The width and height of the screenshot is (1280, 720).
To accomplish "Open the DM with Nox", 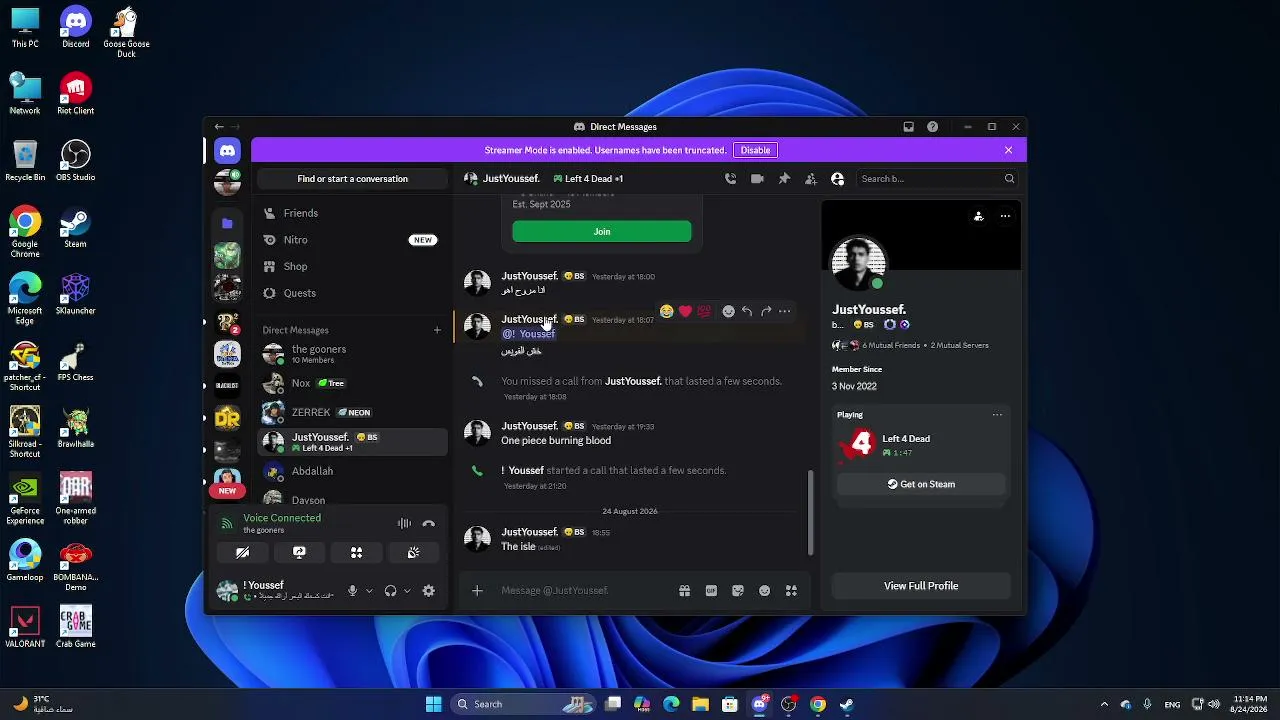I will [x=352, y=383].
